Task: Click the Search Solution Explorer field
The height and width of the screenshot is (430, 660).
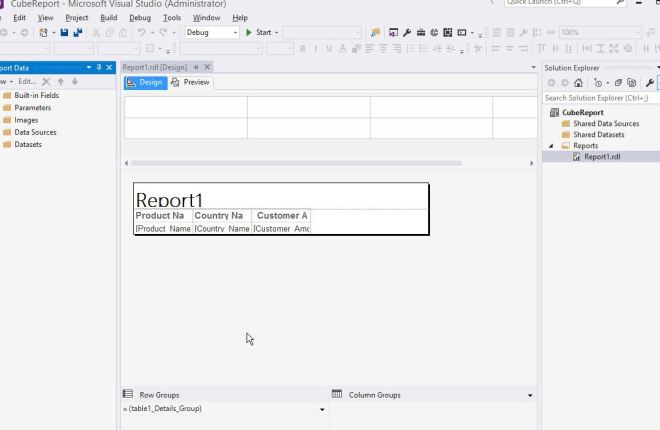Action: pos(598,98)
